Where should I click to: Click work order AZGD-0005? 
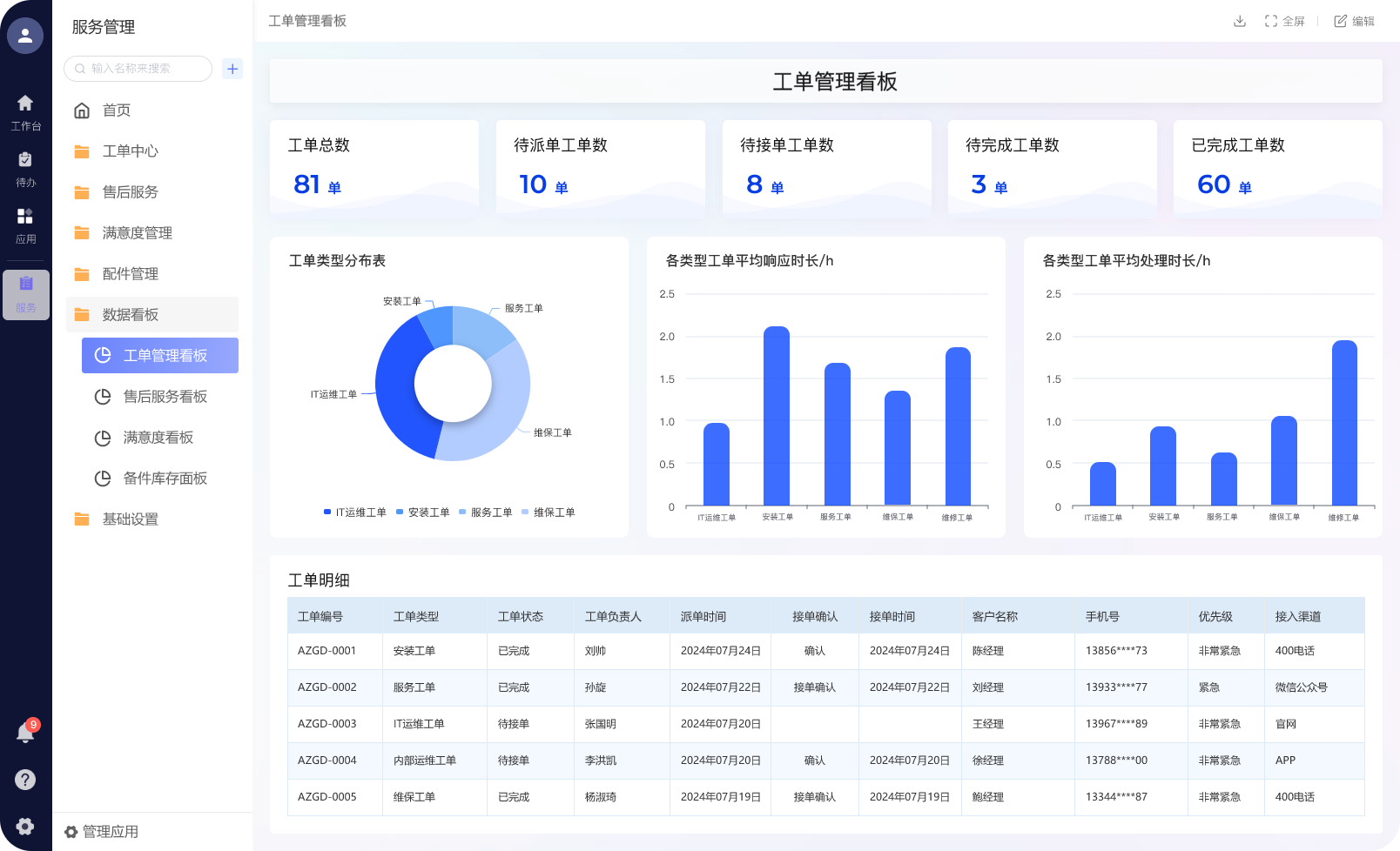pos(326,797)
